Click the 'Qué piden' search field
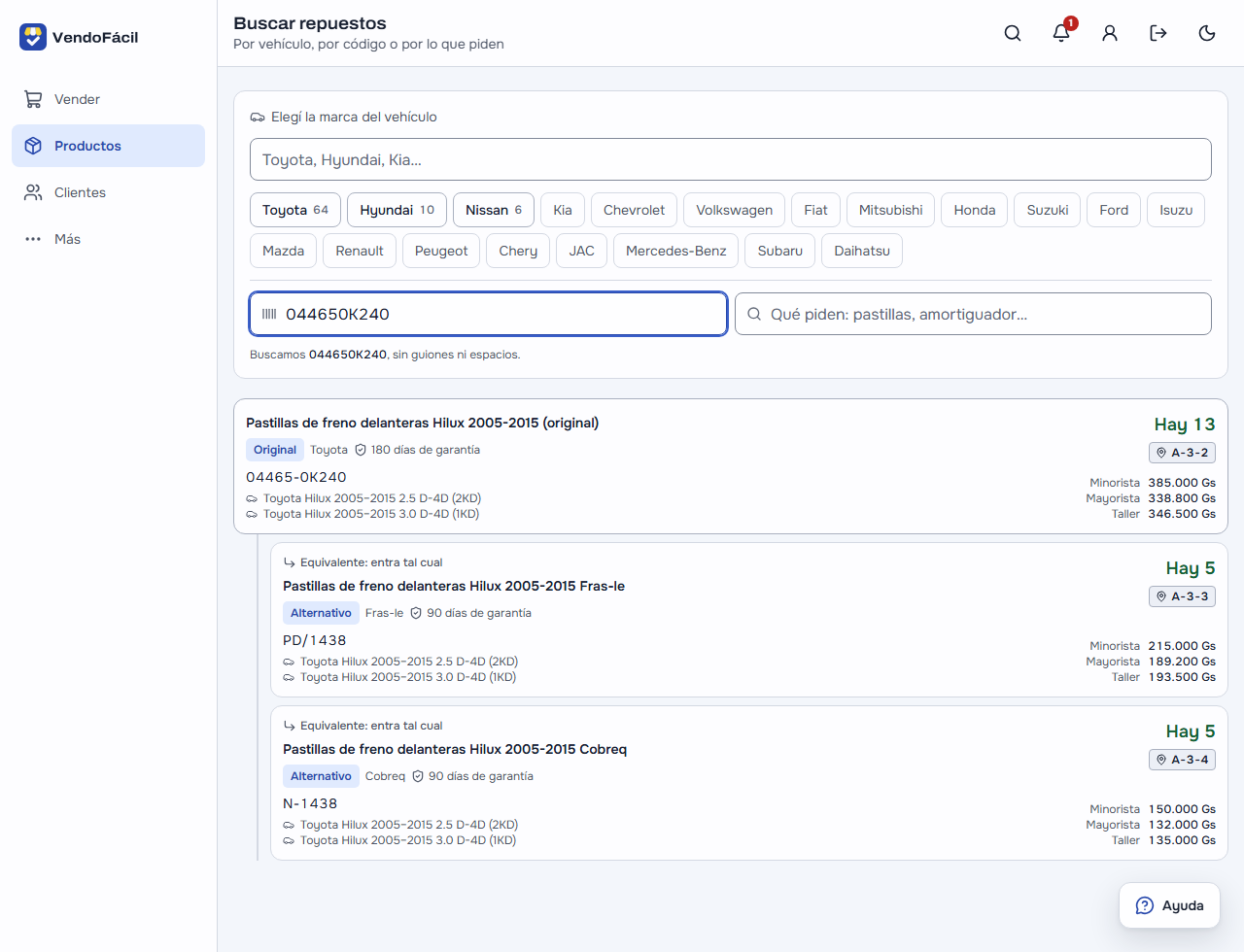This screenshot has width=1244, height=952. click(973, 314)
